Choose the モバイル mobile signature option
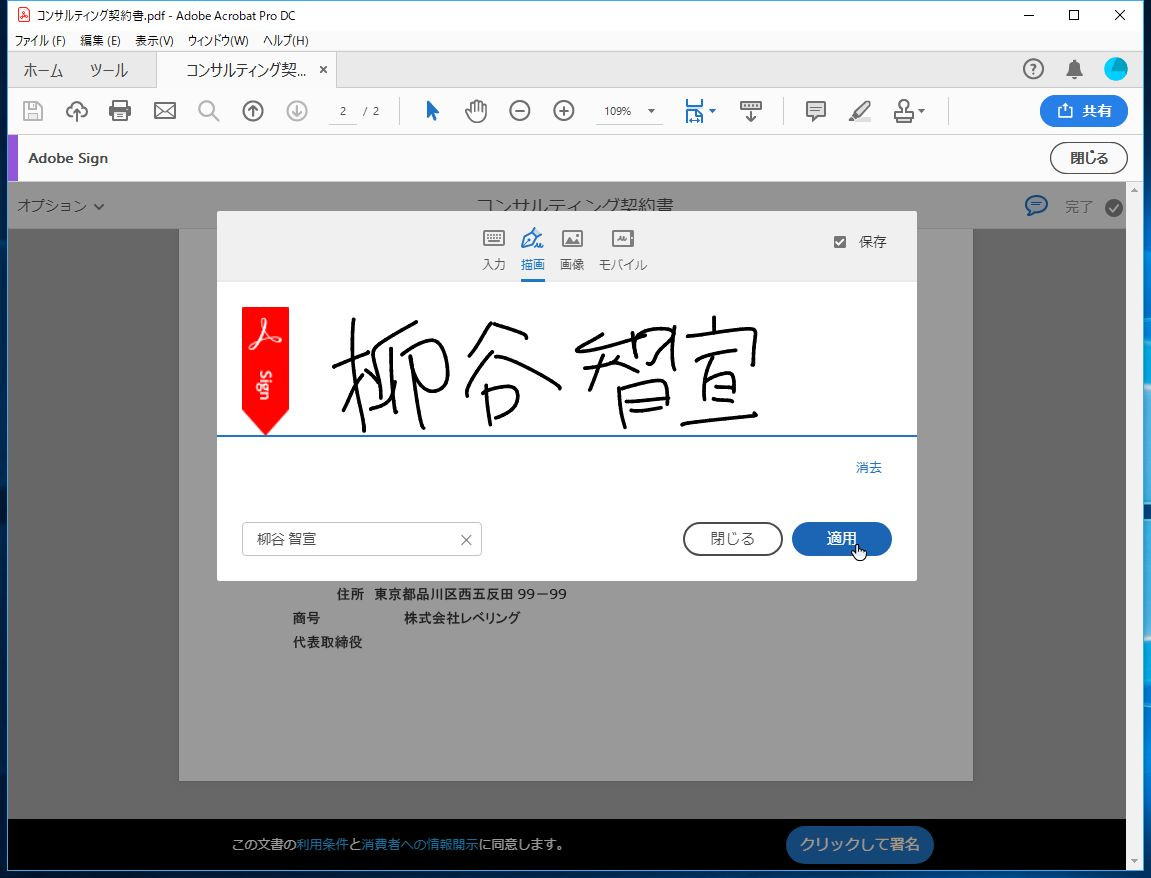 [622, 248]
